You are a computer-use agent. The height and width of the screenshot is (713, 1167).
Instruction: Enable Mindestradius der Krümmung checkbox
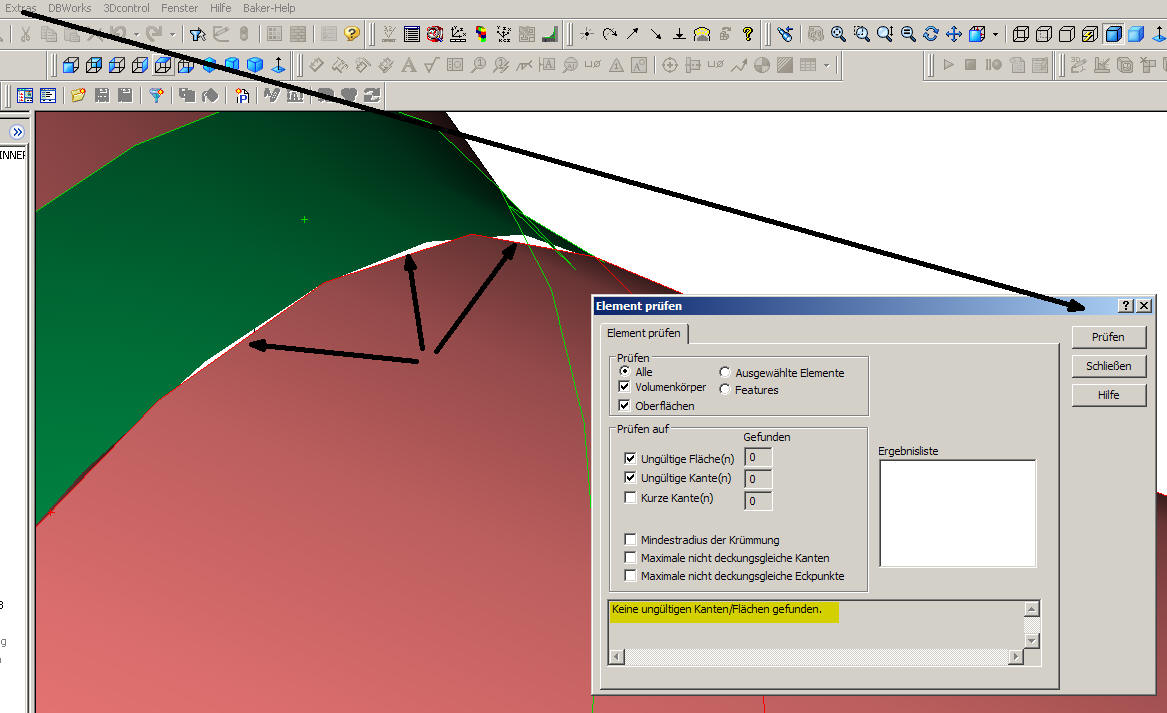click(x=630, y=540)
